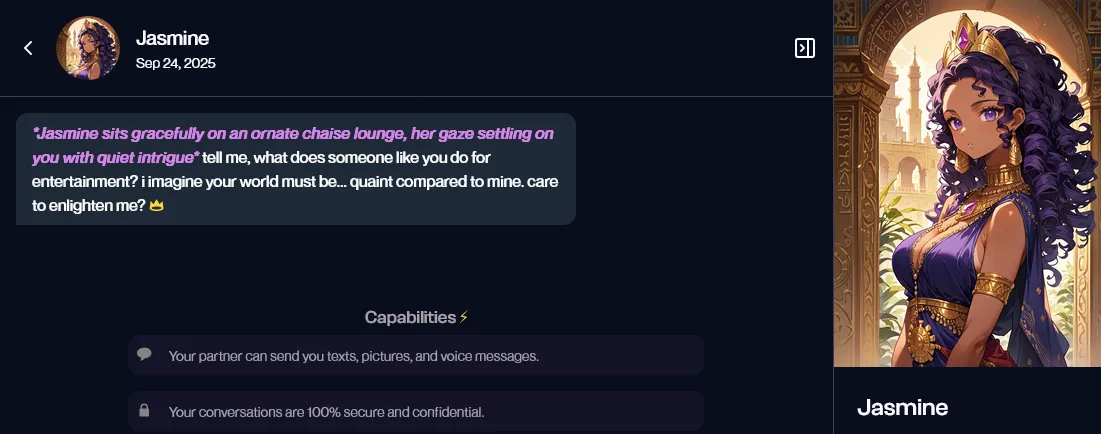Viewport: 1101px width, 434px height.
Task: Click the speech bubble capability icon
Action: [x=144, y=354]
